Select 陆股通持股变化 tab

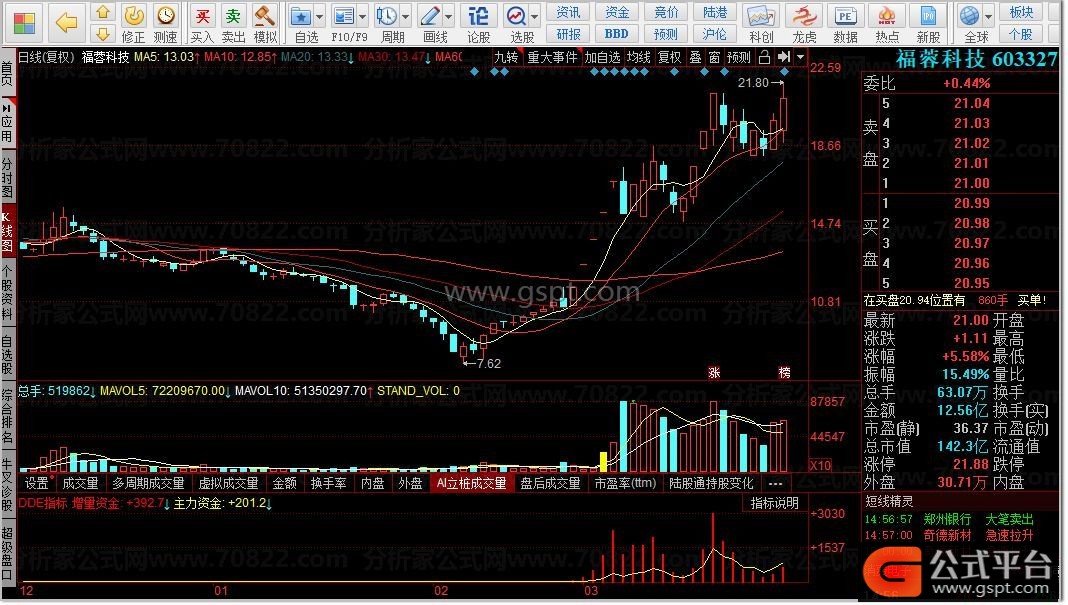[711, 483]
